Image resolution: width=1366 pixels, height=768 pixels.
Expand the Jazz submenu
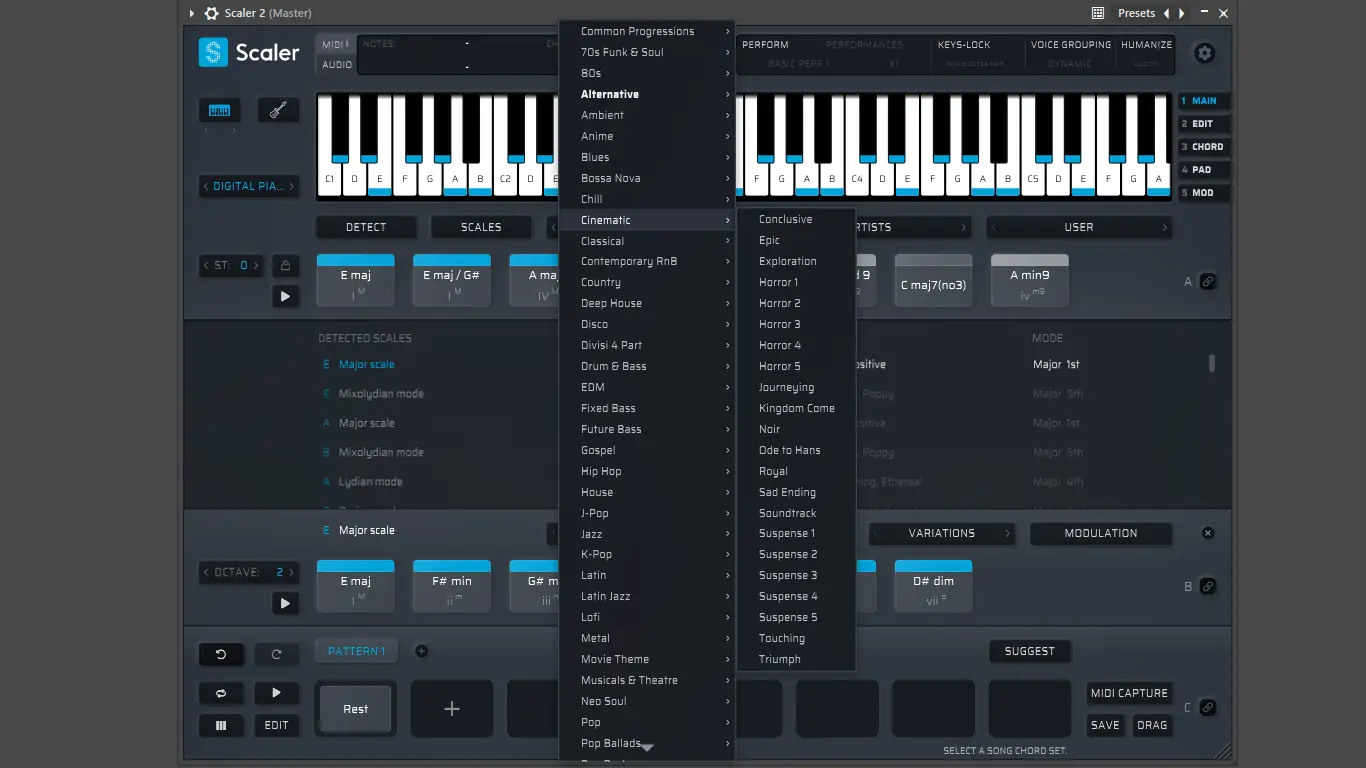point(647,534)
